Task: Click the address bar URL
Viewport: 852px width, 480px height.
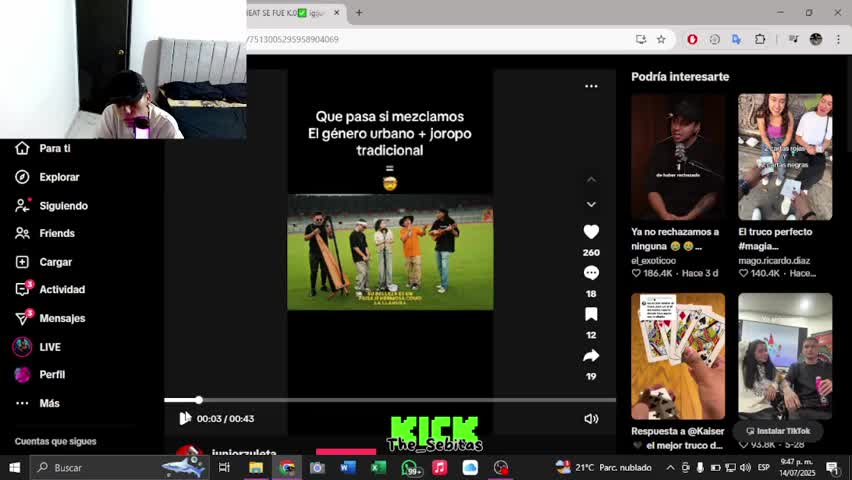Action: click(293, 39)
